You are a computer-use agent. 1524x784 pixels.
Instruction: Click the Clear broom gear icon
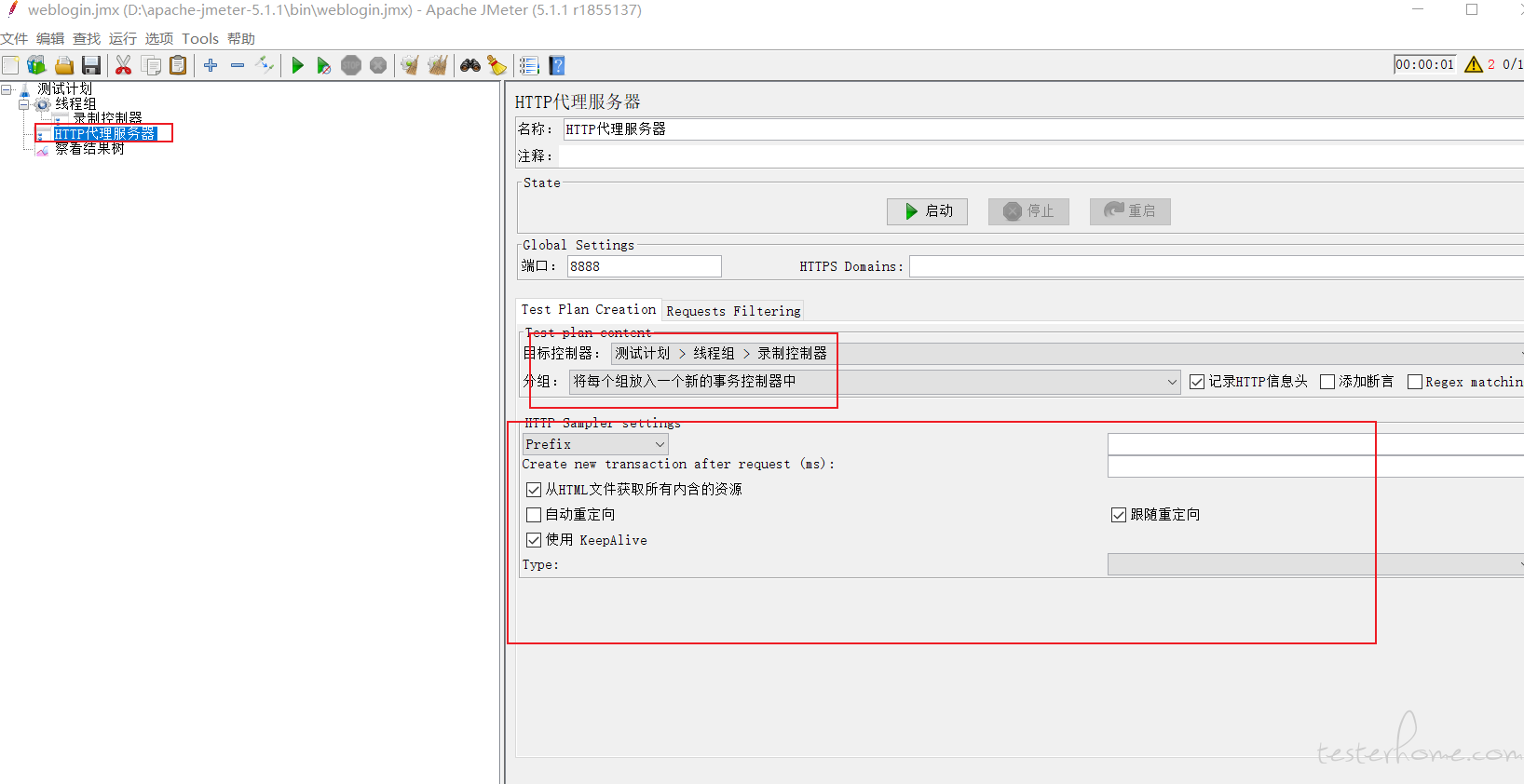tap(410, 65)
